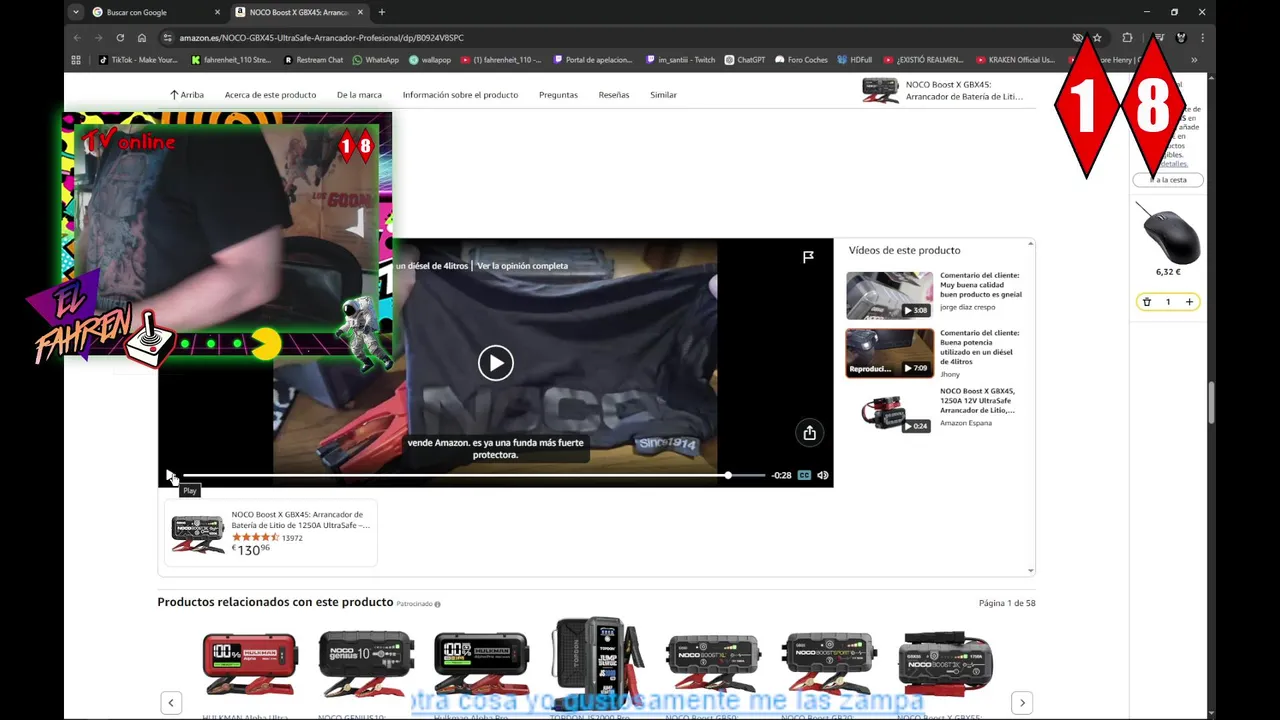Increase cart quantity with plus icon

1189,302
